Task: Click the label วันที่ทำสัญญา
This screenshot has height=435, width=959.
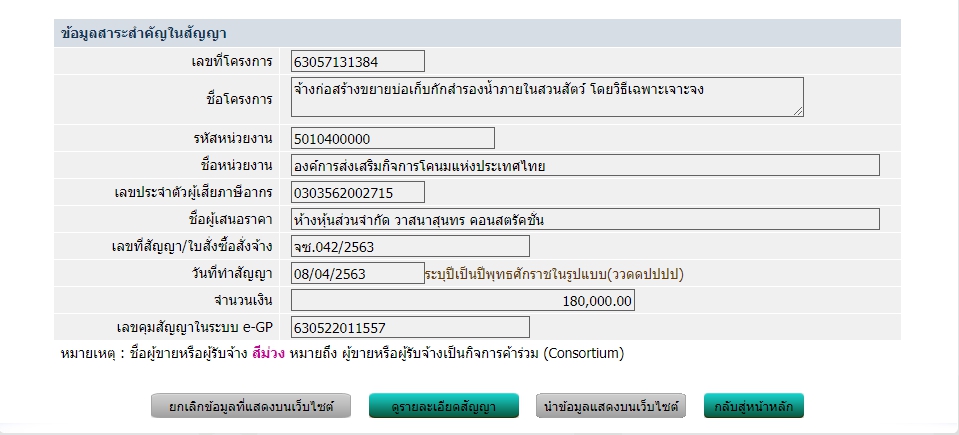Action: click(232, 273)
